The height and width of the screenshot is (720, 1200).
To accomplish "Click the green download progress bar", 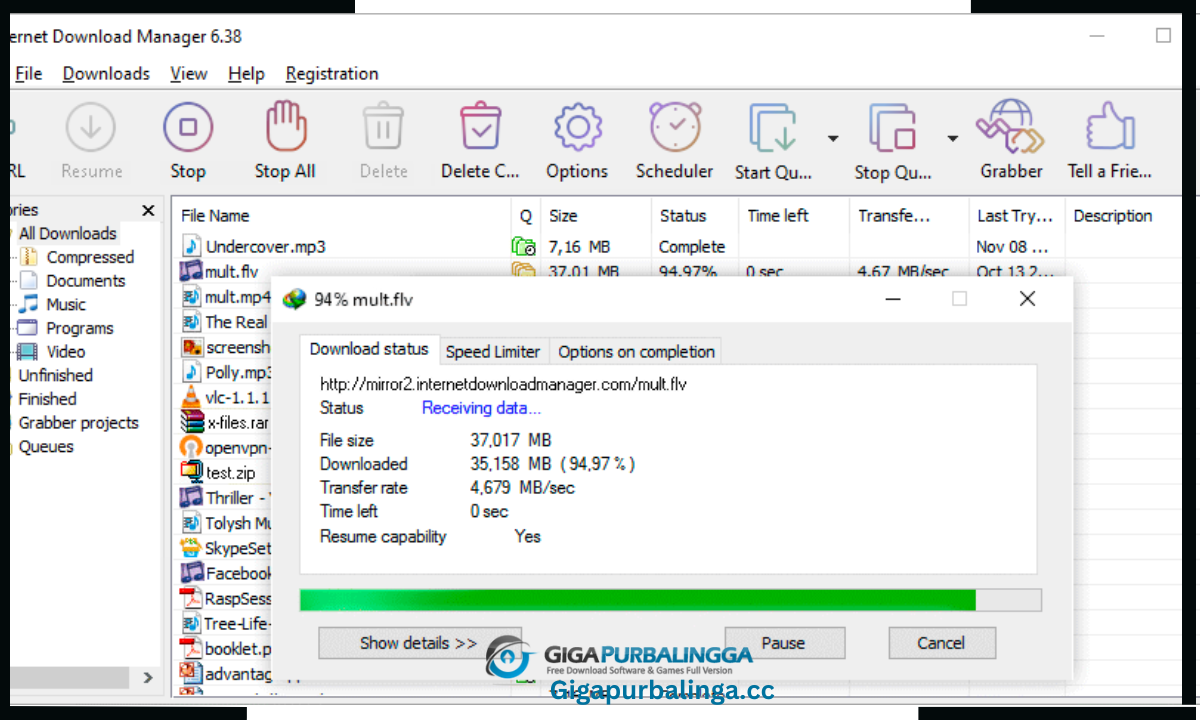I will click(638, 600).
